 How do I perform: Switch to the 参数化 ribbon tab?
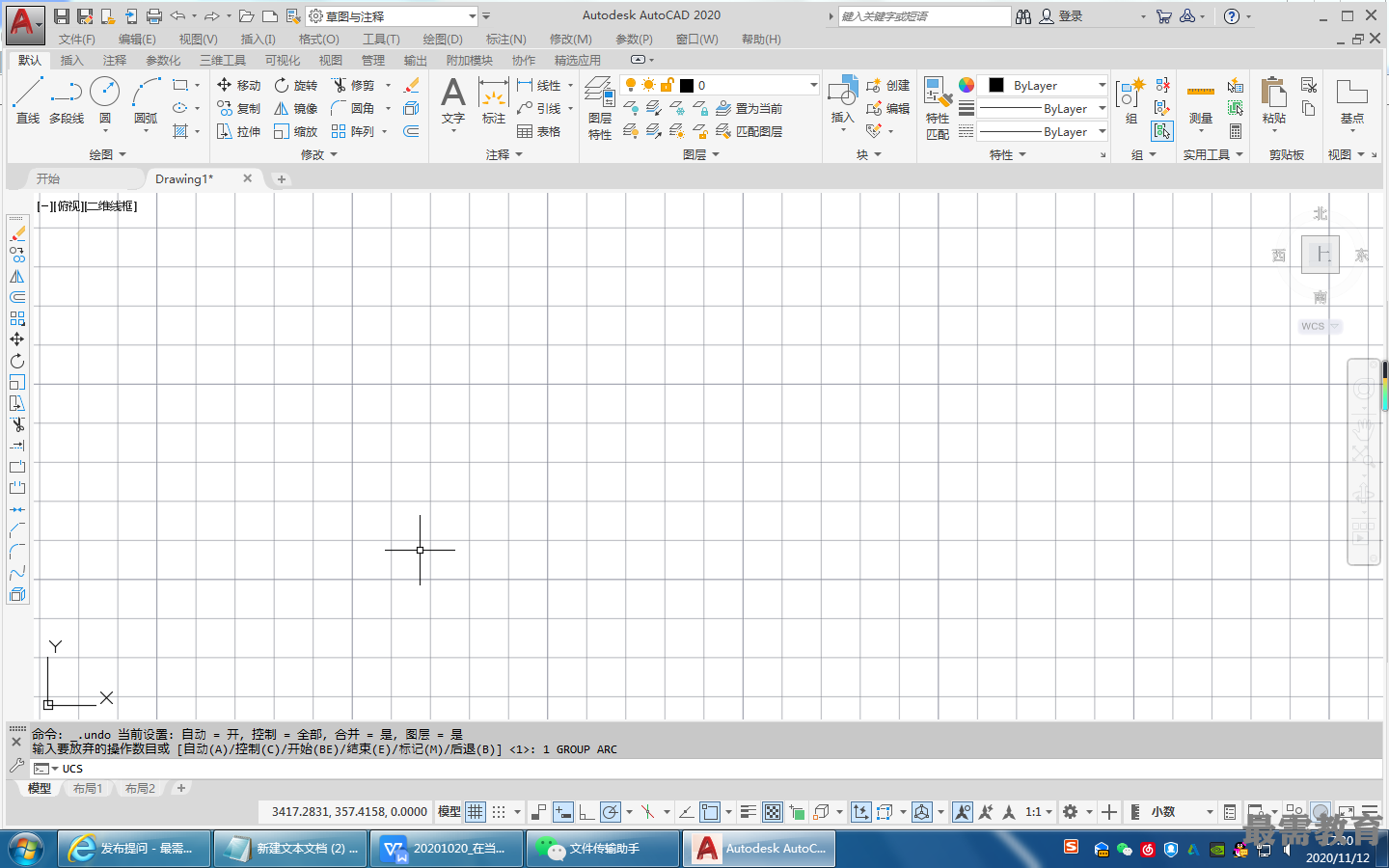click(163, 60)
